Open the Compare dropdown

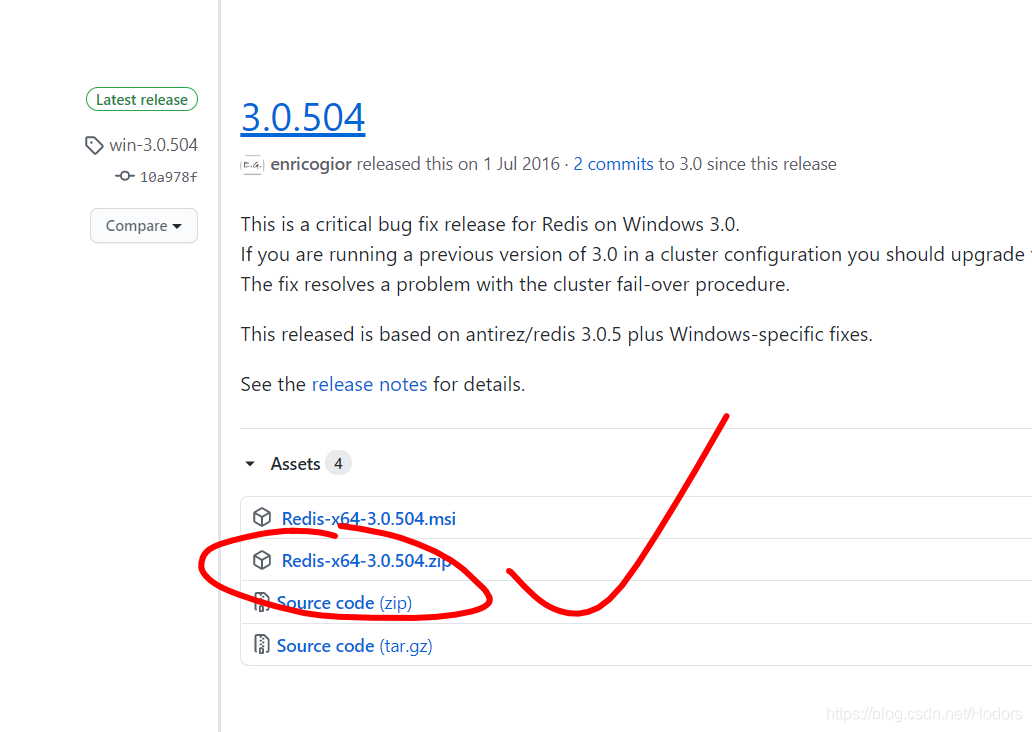[143, 226]
